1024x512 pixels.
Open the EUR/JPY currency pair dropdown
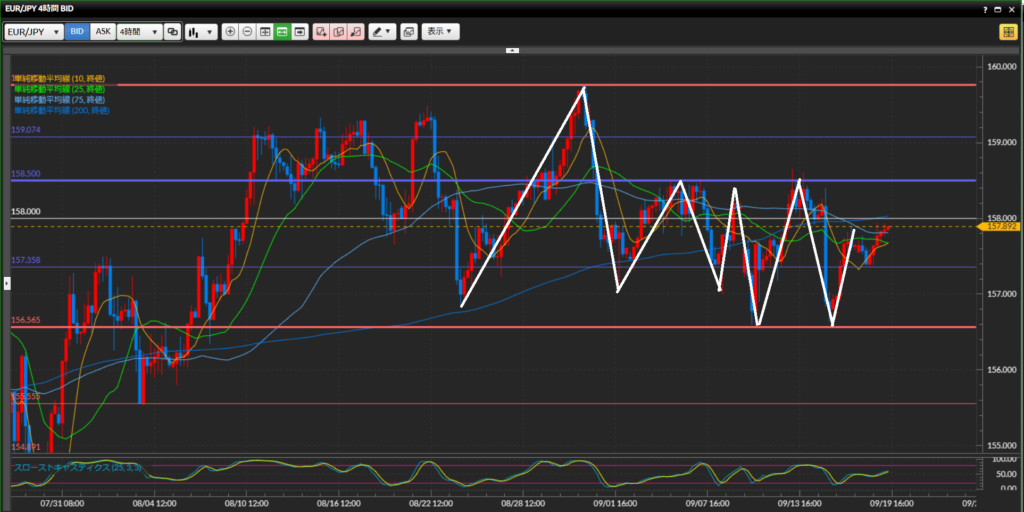point(33,32)
